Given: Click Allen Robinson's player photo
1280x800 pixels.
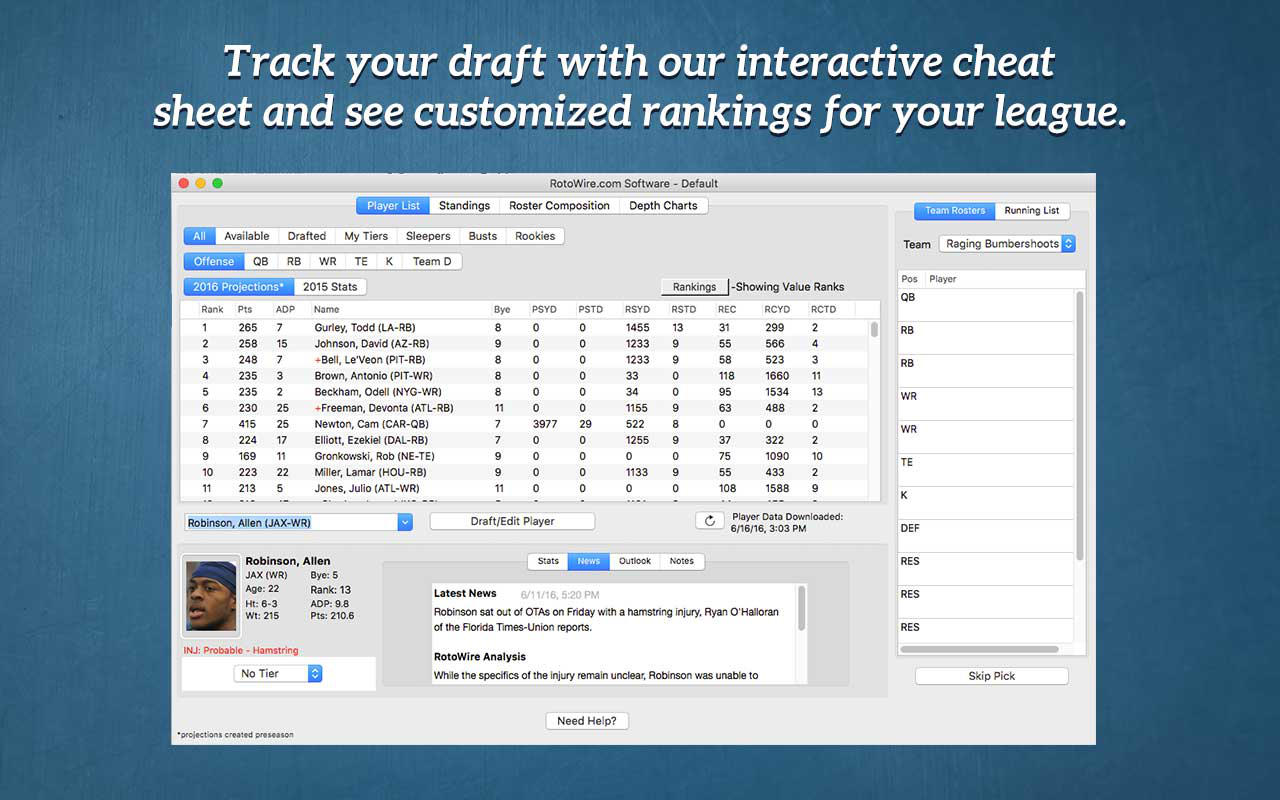Looking at the screenshot, I should pyautogui.click(x=211, y=595).
